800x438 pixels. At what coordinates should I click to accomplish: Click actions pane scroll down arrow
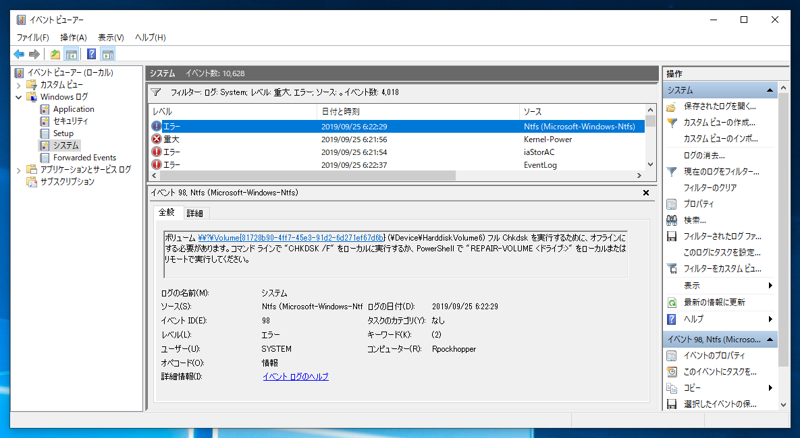click(x=784, y=405)
